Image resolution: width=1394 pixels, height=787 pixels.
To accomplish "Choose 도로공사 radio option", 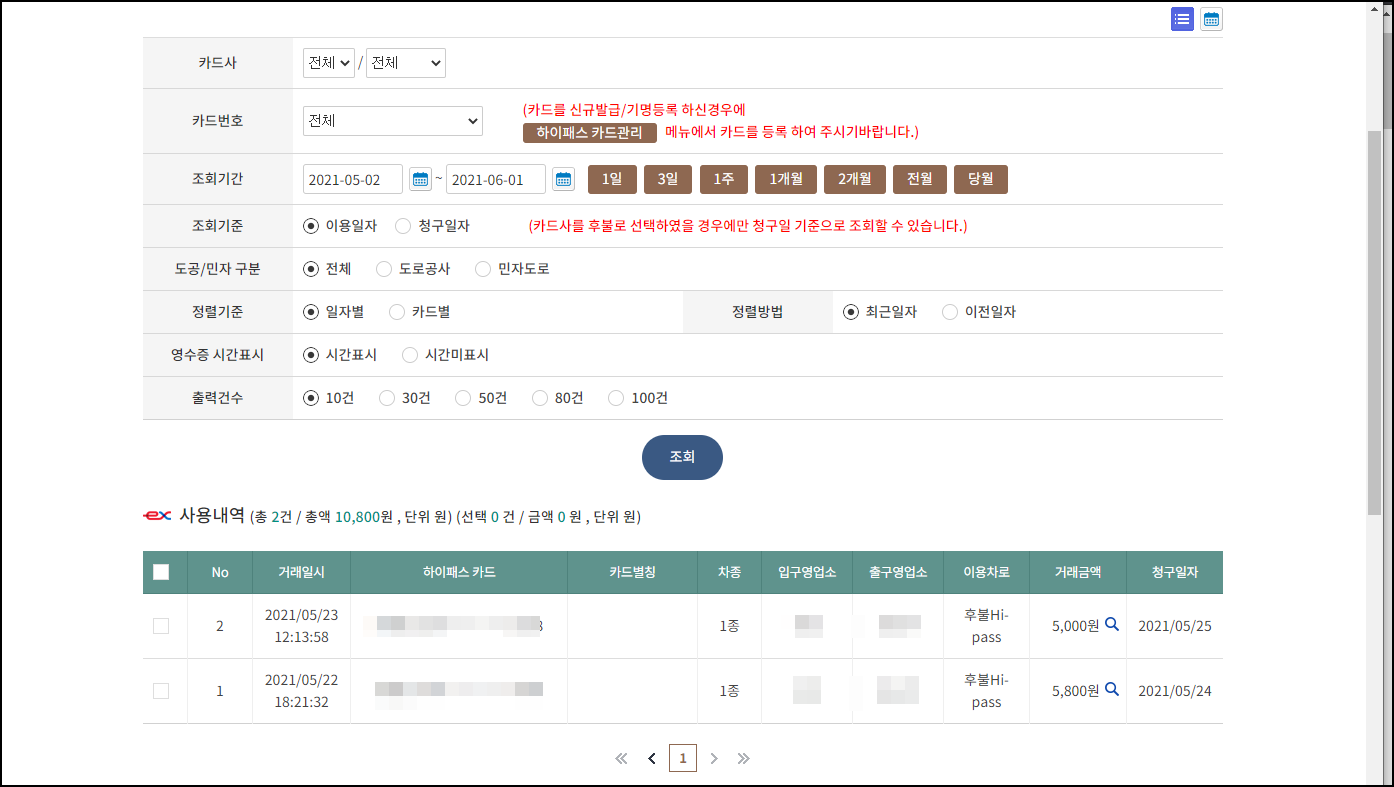I will pos(384,269).
